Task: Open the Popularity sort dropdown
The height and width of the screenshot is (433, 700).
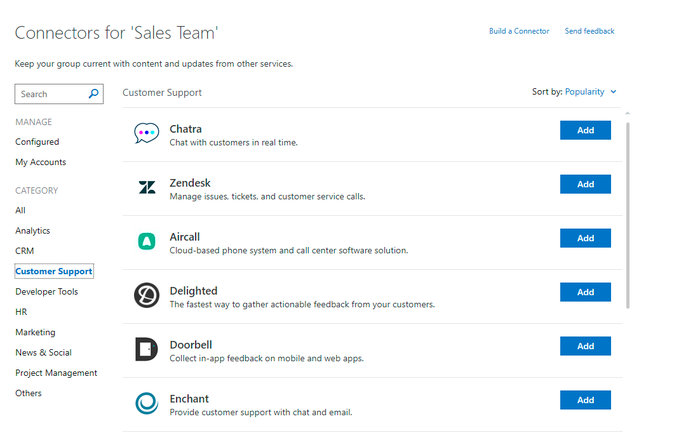Action: (584, 92)
